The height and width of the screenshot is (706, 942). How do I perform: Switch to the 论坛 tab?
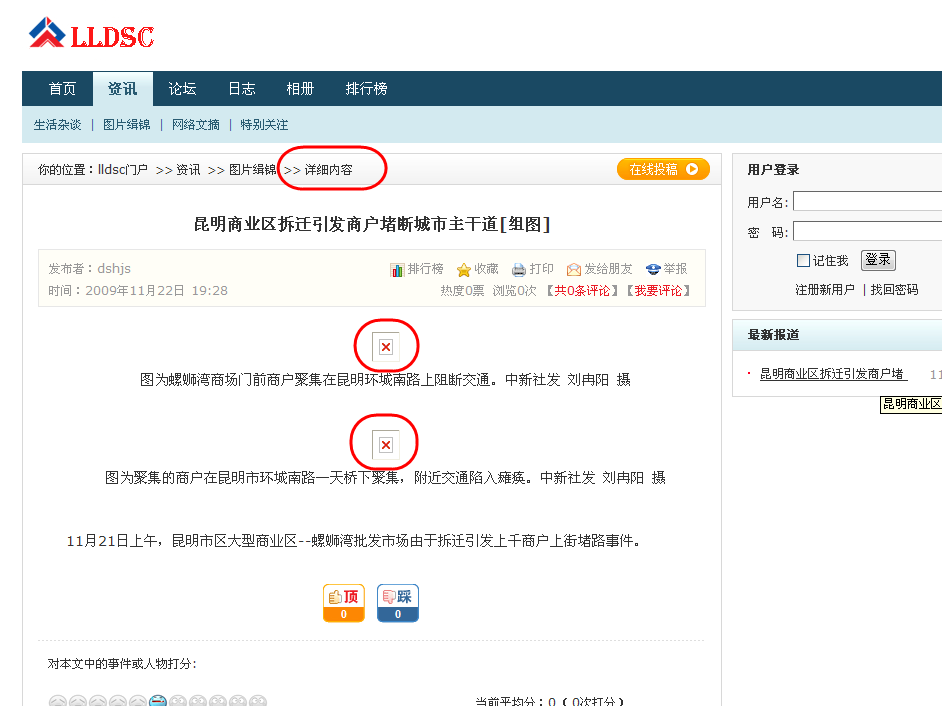pos(182,89)
